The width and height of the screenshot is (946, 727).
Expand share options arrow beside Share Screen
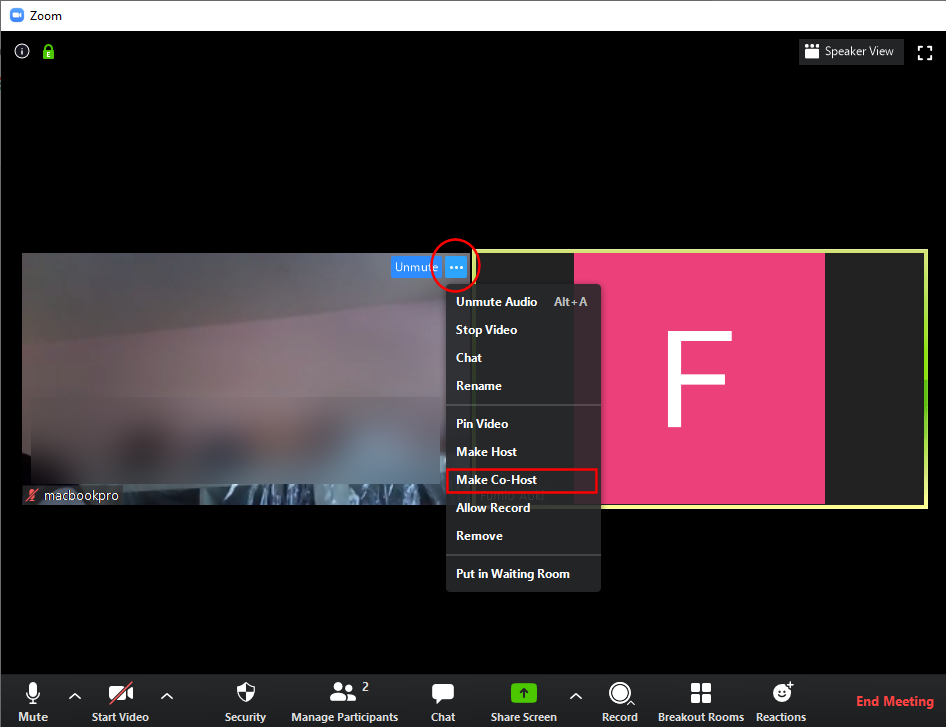pyautogui.click(x=575, y=696)
